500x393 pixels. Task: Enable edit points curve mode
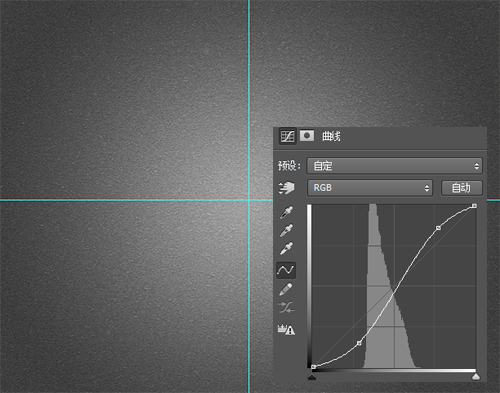coord(286,270)
